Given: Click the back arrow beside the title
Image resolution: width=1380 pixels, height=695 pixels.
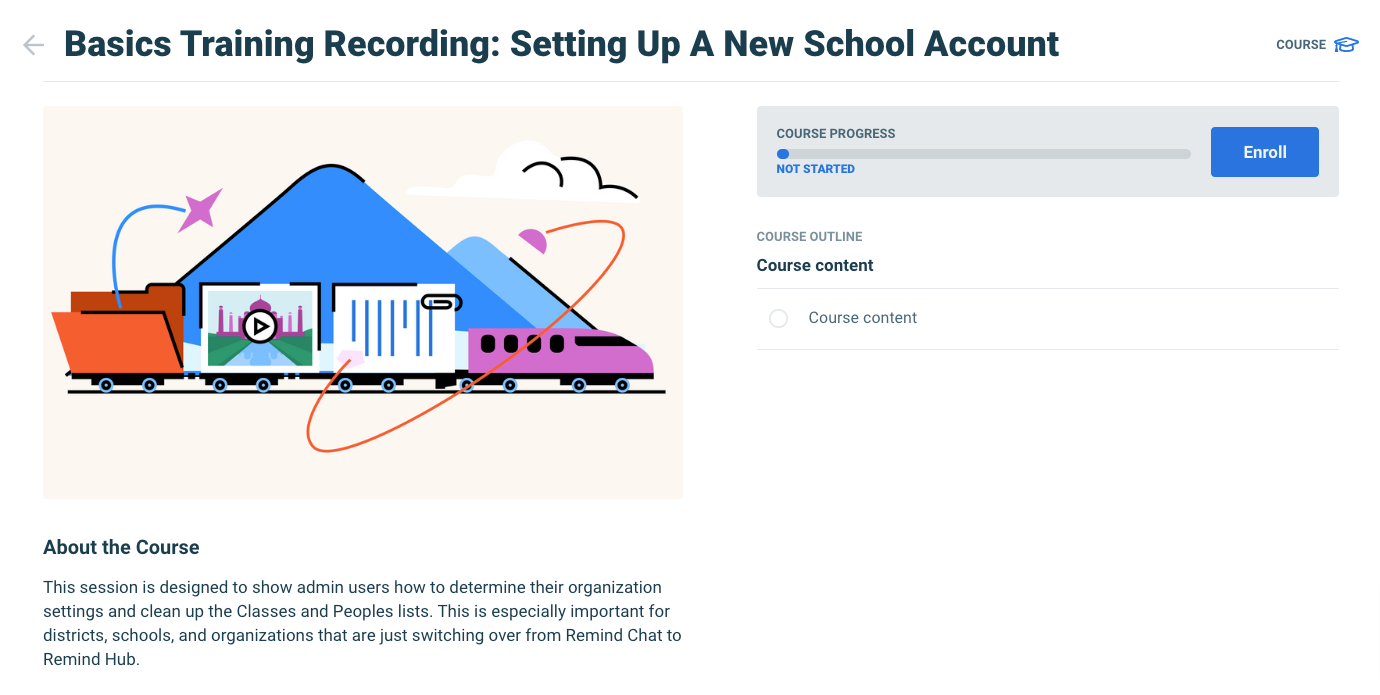Looking at the screenshot, I should [x=33, y=45].
